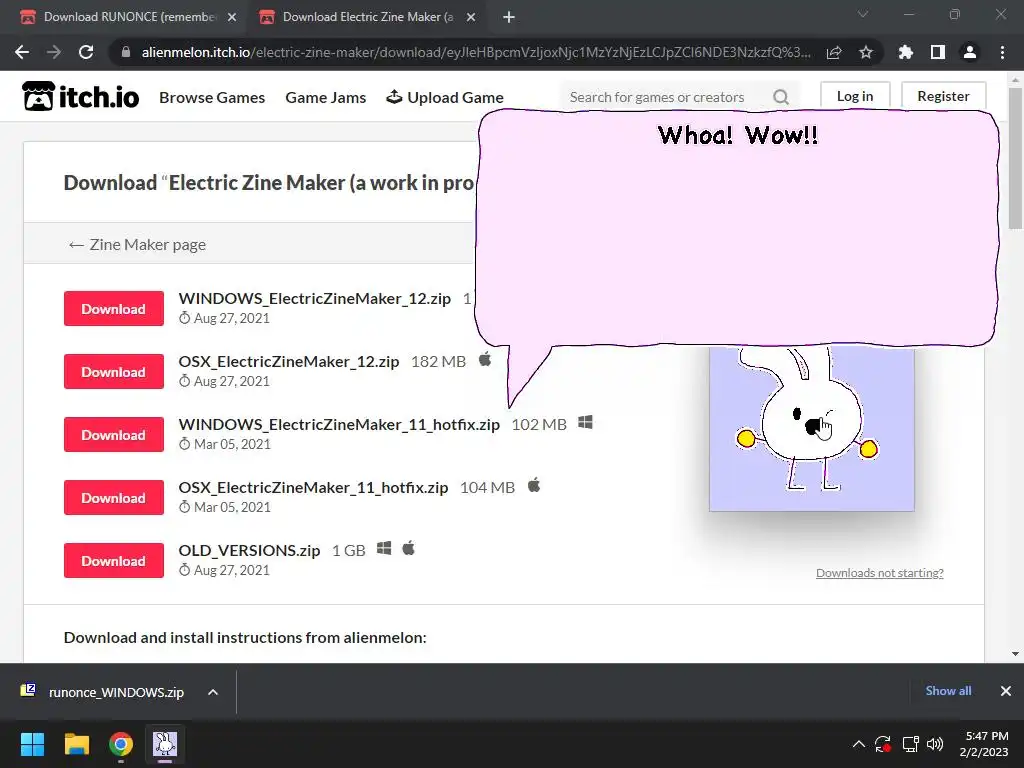Click the clock icon under WINDOWS_ElectricZineMaker_12.zip

pyautogui.click(x=185, y=318)
